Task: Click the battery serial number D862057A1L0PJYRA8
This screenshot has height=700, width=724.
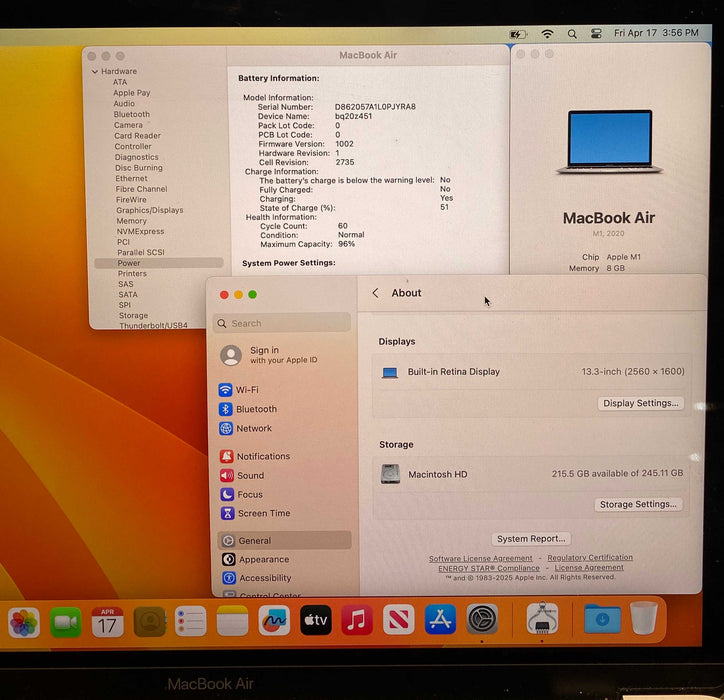Action: point(375,107)
